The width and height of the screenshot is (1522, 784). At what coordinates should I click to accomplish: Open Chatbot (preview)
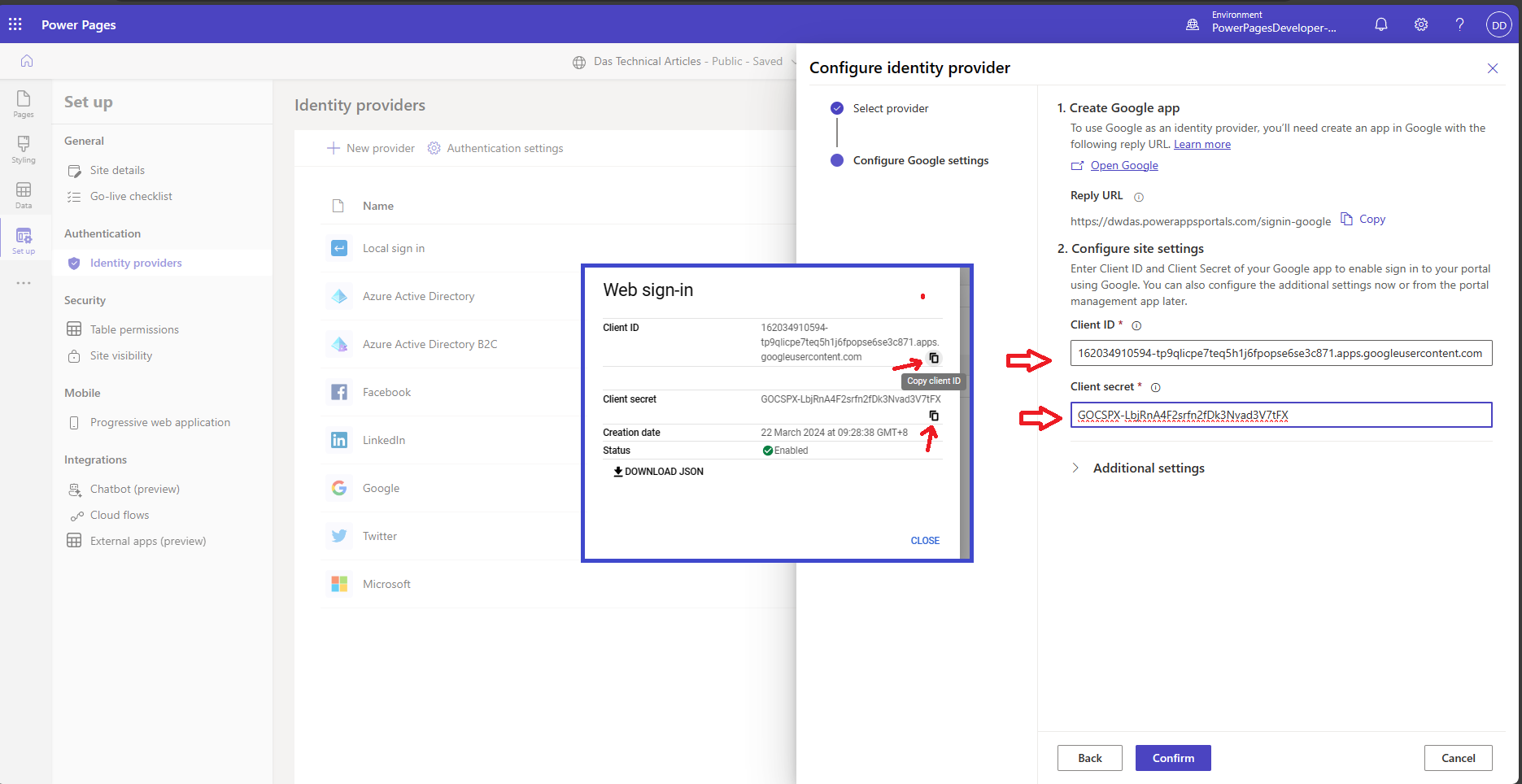[135, 489]
